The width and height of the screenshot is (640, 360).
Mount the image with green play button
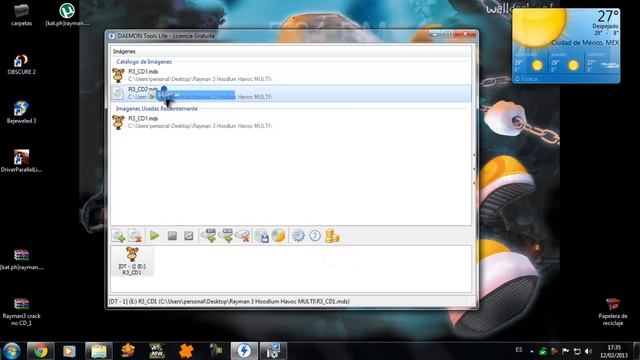tap(154, 236)
